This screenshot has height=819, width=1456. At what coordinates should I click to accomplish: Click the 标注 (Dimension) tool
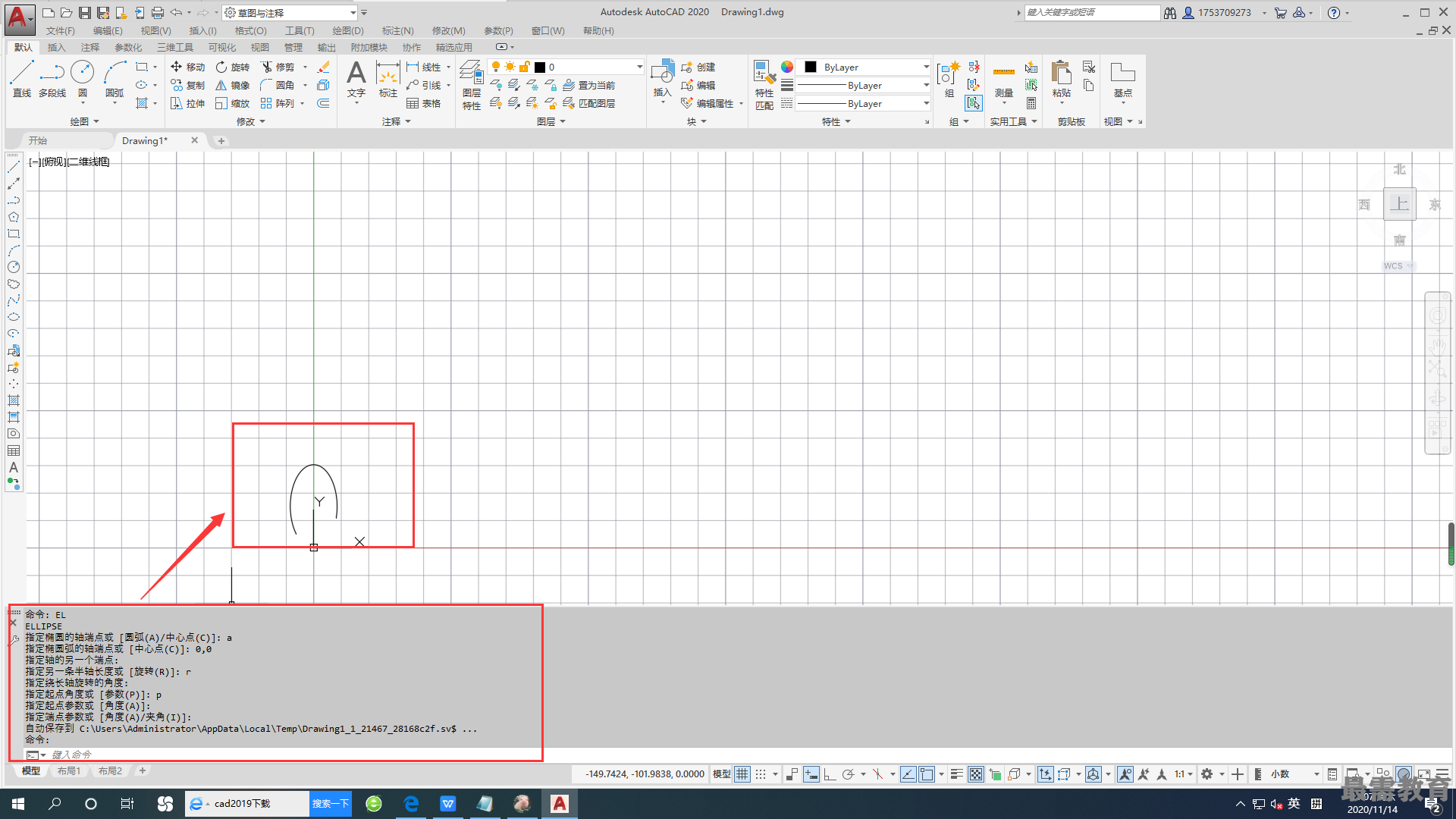(x=388, y=79)
